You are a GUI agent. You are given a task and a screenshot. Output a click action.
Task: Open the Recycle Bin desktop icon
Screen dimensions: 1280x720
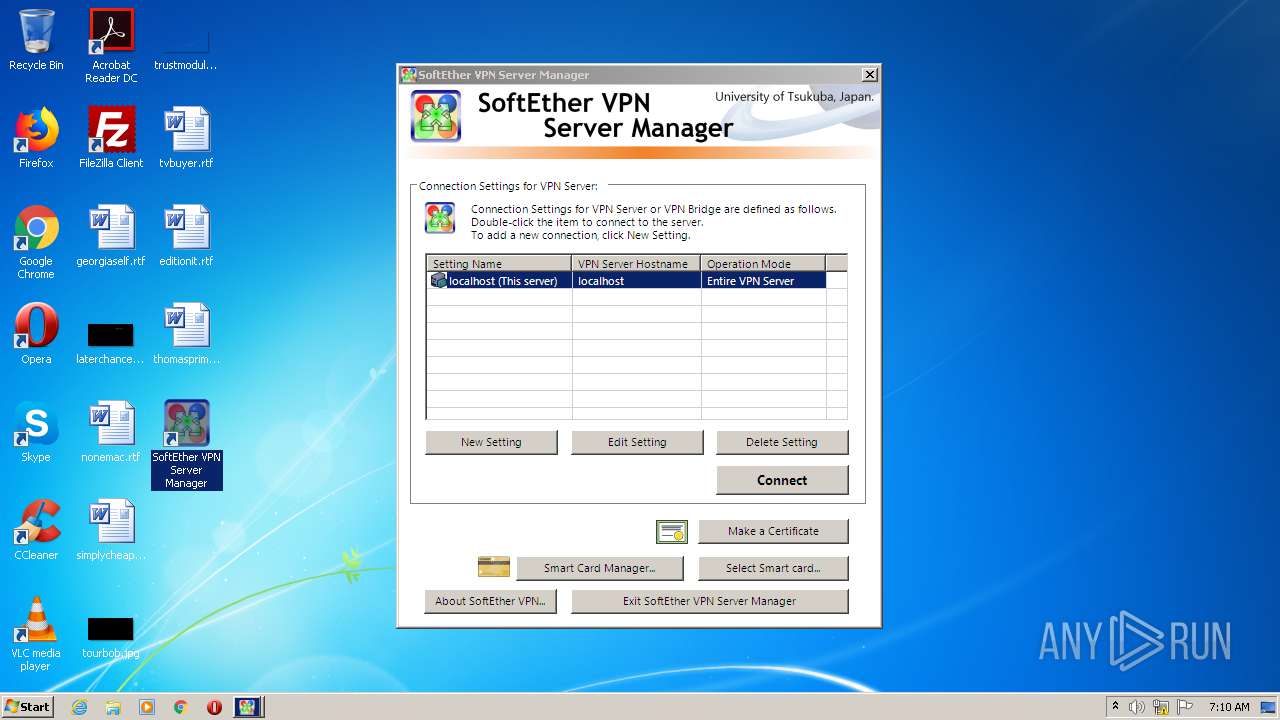click(36, 40)
